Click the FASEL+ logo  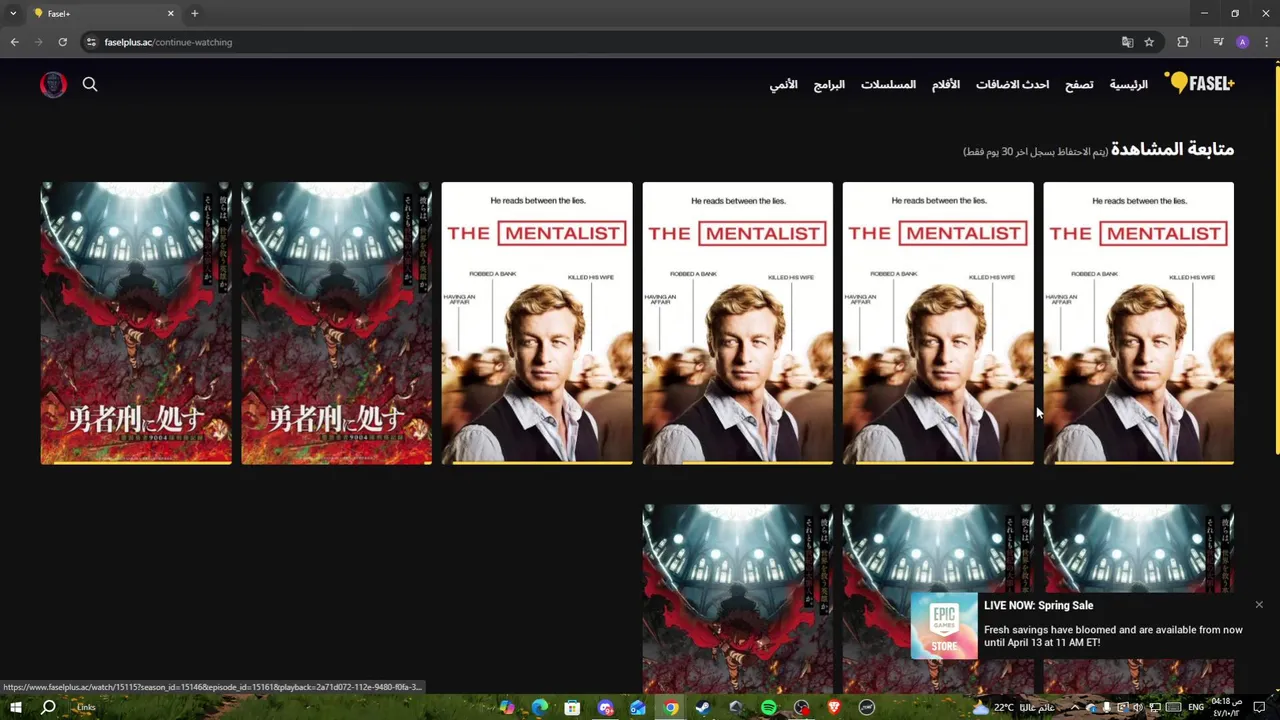click(x=1200, y=84)
